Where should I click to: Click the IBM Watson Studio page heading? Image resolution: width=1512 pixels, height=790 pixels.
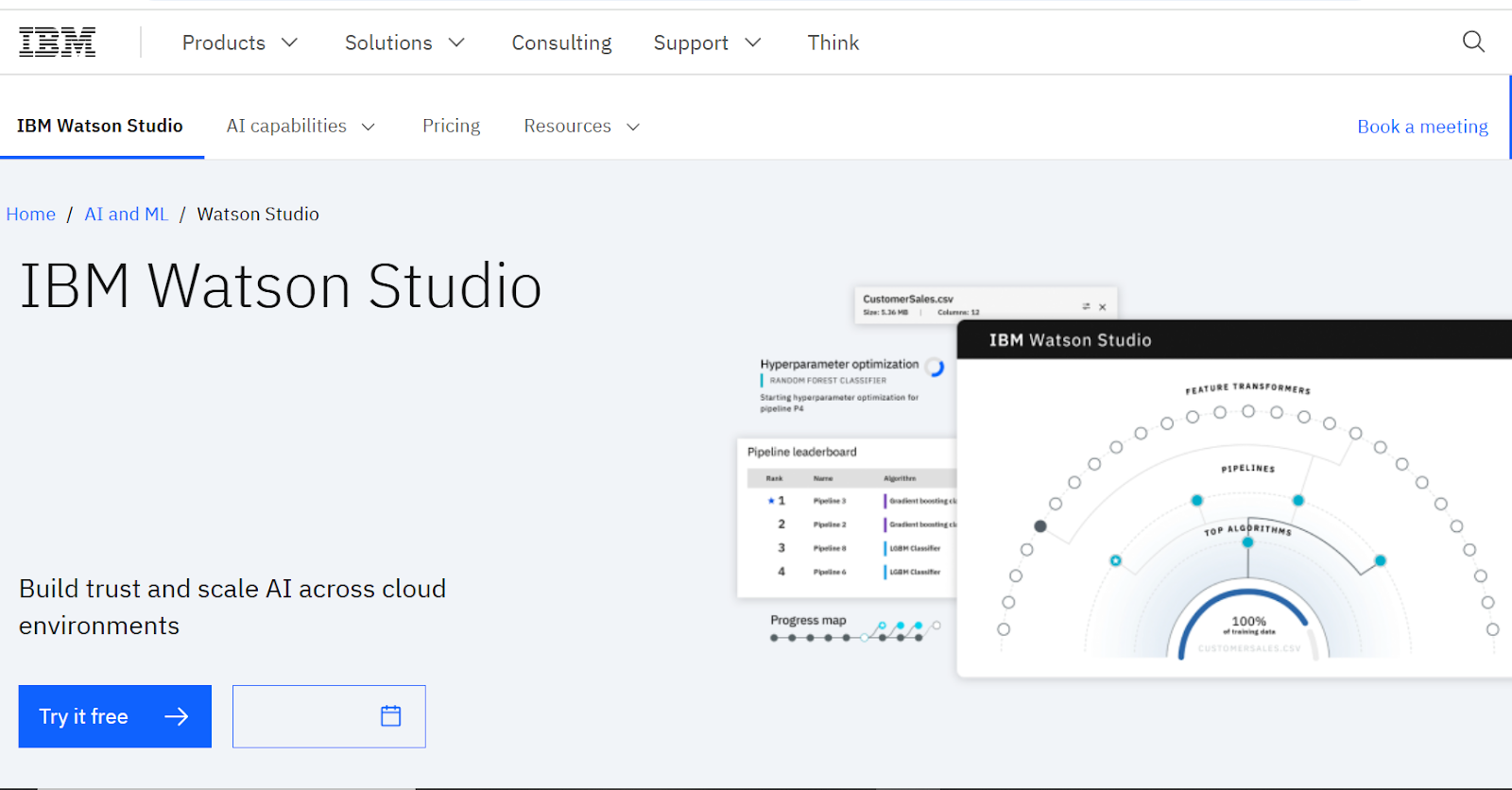point(281,285)
